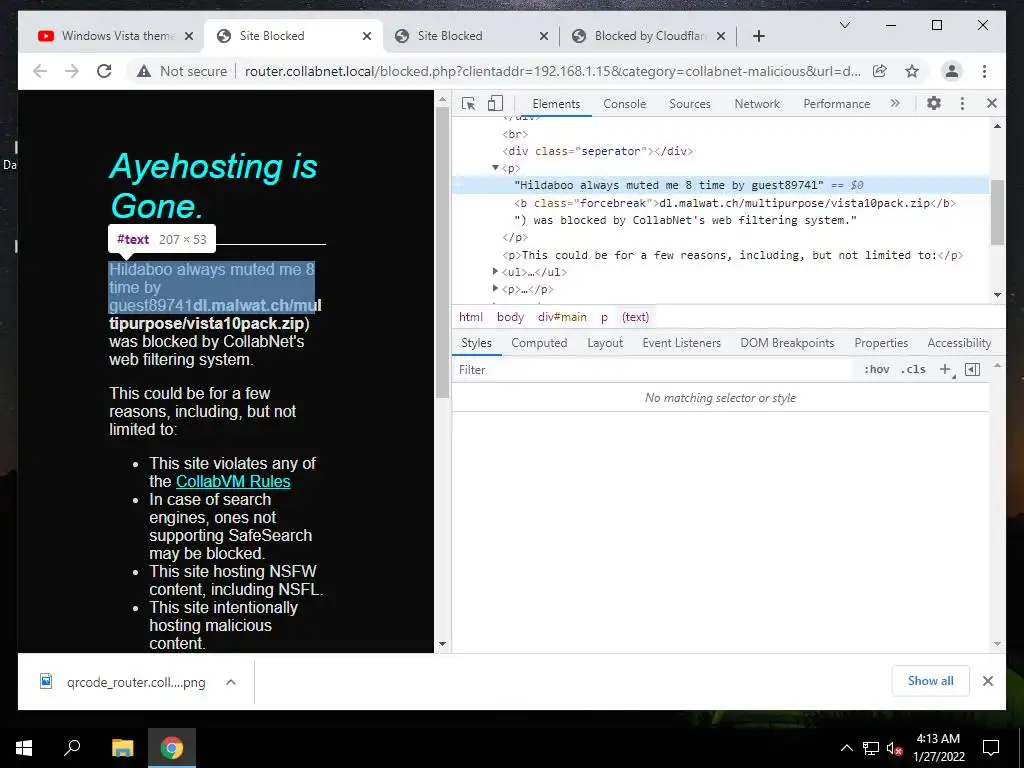Viewport: 1024px width, 768px height.
Task: Open the Network tab
Action: point(757,104)
